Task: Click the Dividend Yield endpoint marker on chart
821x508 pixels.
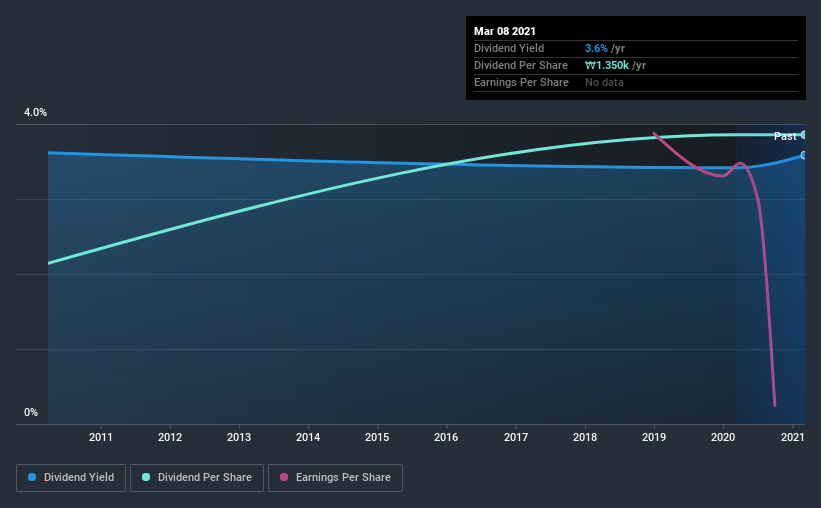Action: pos(804,156)
